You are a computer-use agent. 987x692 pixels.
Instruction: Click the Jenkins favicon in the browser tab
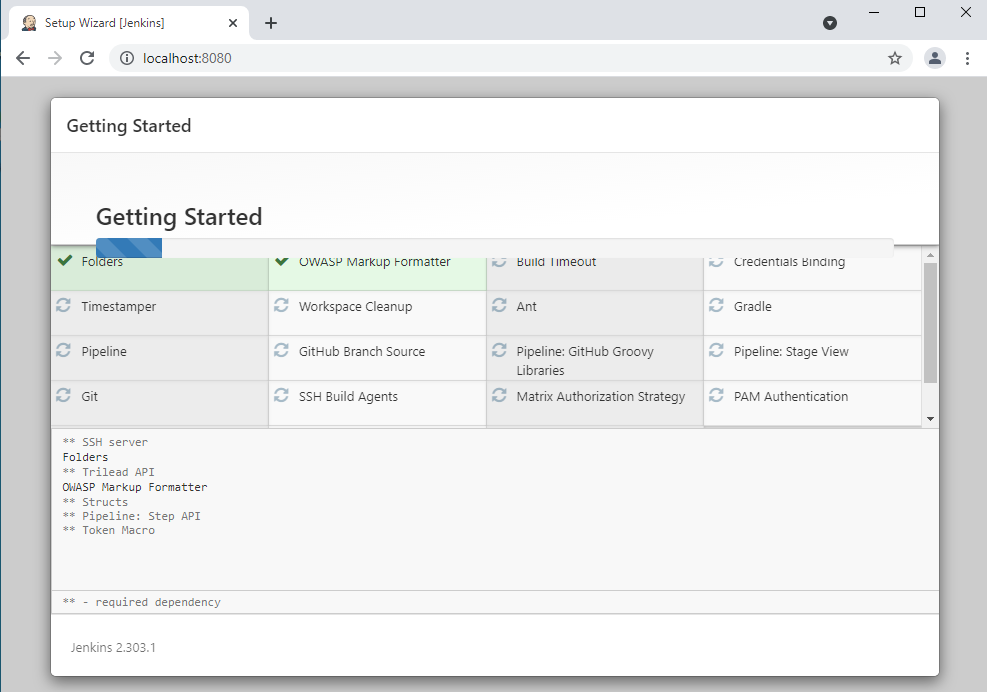[x=29, y=23]
